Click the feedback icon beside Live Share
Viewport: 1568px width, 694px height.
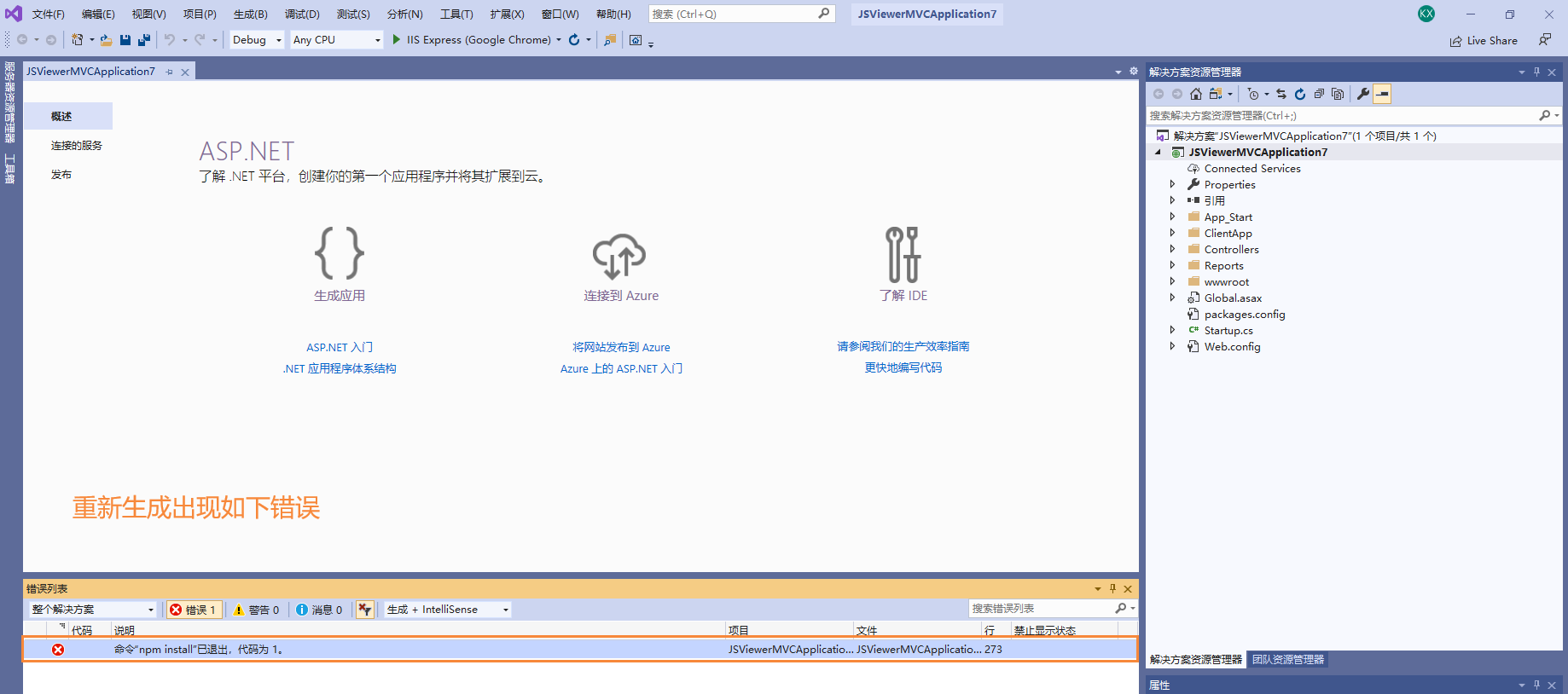[1545, 40]
